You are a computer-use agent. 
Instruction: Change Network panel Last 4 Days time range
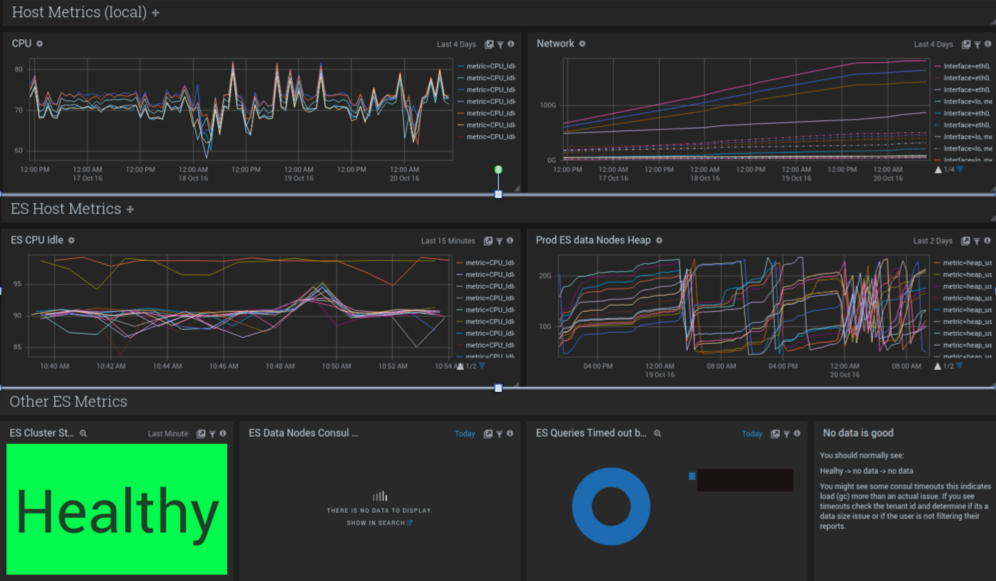(933, 44)
